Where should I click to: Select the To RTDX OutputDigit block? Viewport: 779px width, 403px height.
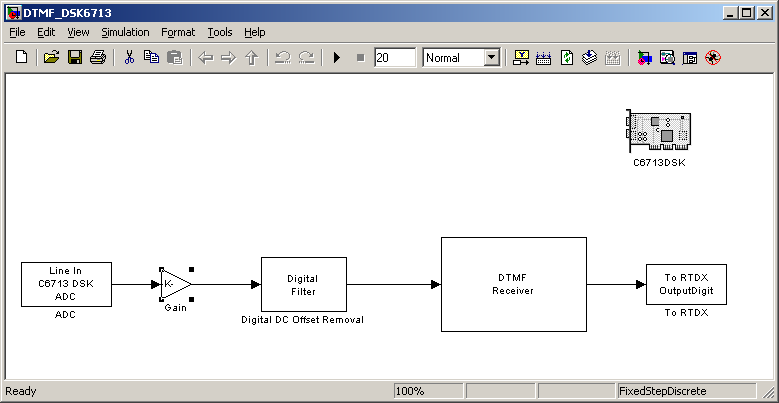coord(686,284)
